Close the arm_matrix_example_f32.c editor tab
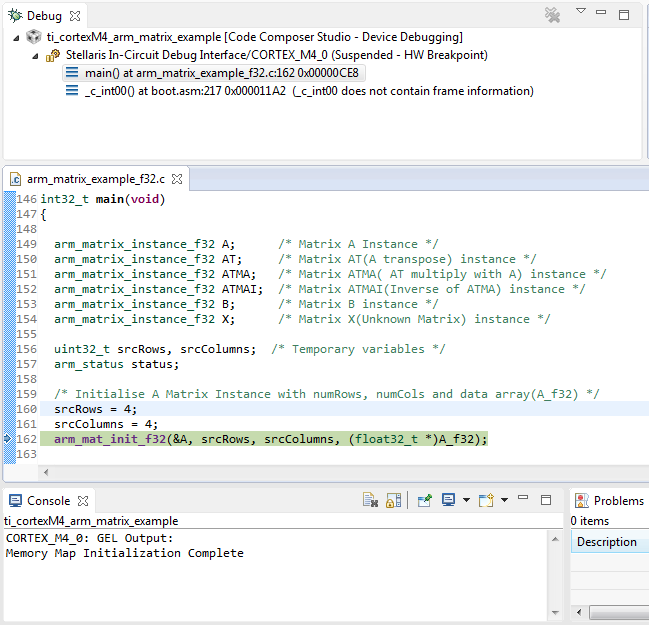The height and width of the screenshot is (625, 649). 177,179
